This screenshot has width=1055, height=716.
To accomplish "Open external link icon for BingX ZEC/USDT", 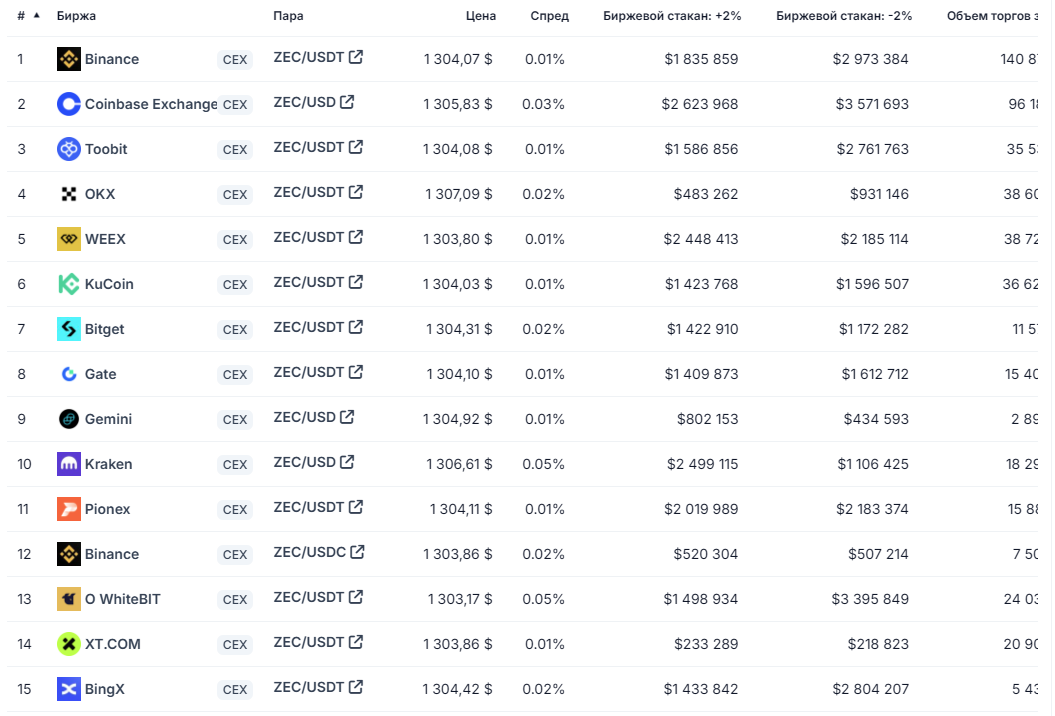I will coord(356,687).
